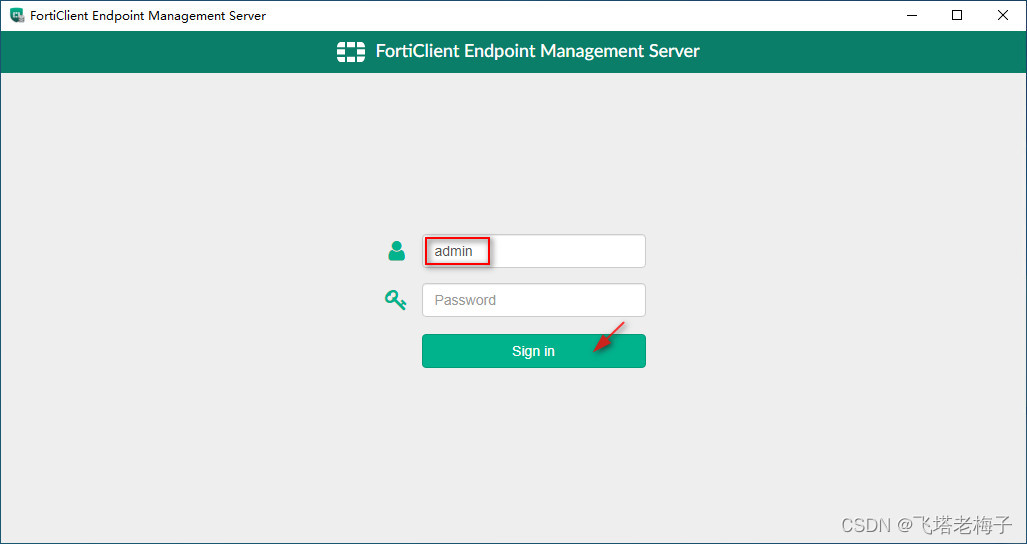Click the header title FortiClient Endpoint Management Server
The width and height of the screenshot is (1027, 544).
538,51
